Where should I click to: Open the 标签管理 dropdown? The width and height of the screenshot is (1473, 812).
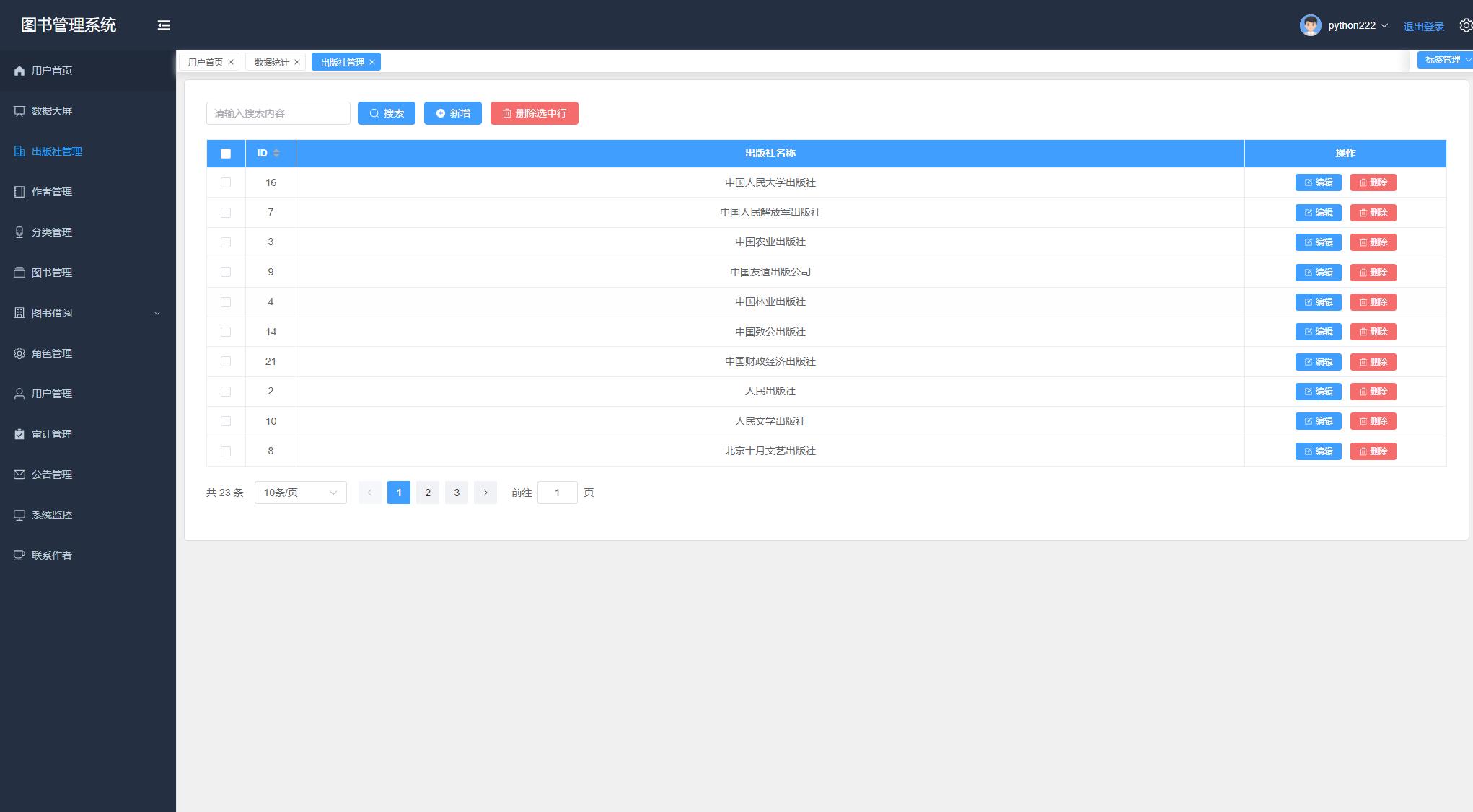pos(1445,60)
